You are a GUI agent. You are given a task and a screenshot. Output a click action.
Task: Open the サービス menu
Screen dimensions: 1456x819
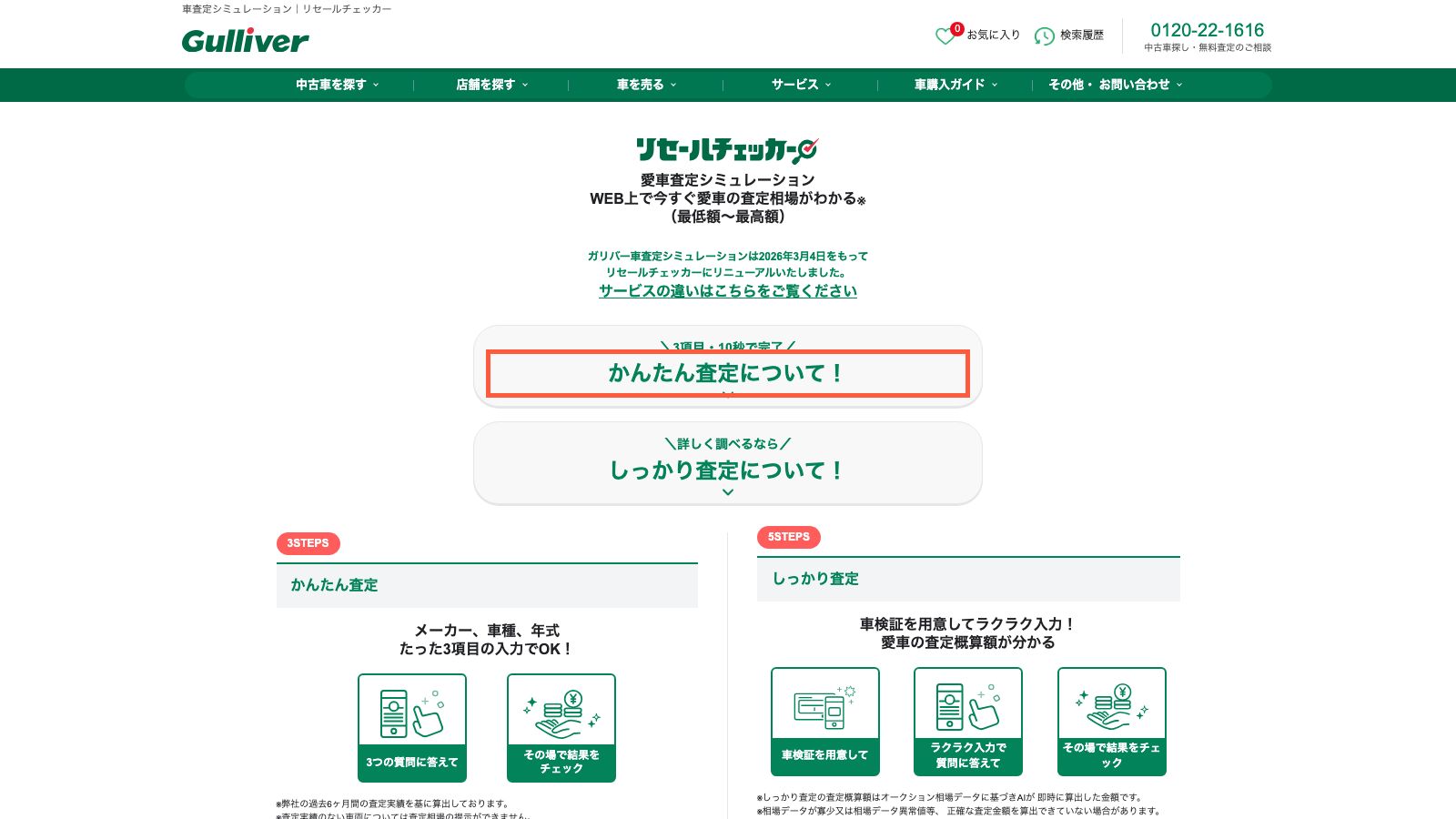click(801, 85)
